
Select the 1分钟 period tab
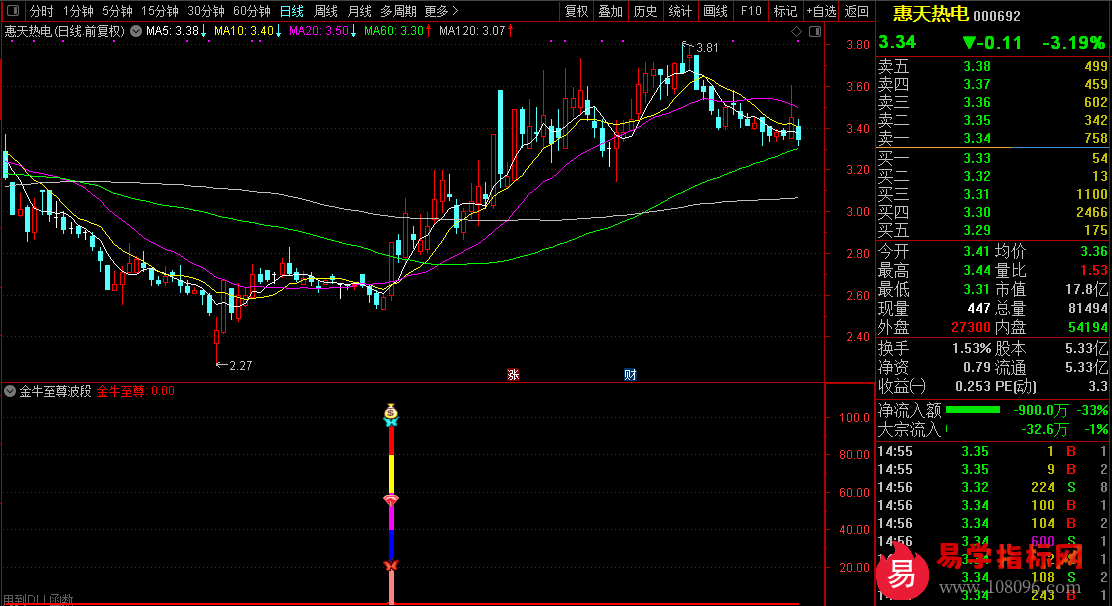(x=78, y=11)
